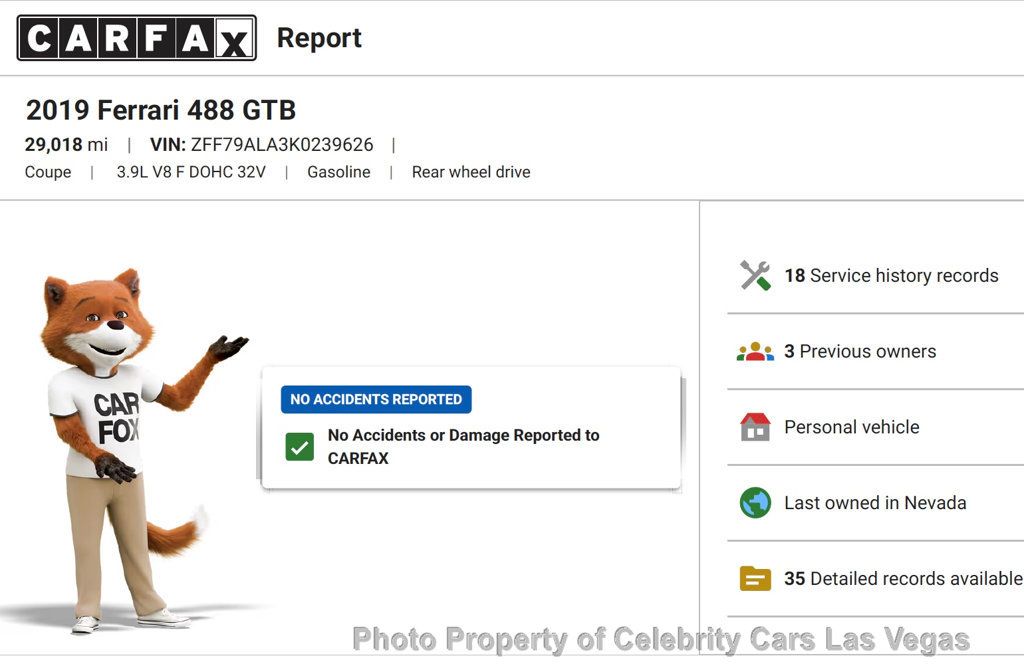Click the previous owners people icon

coord(755,352)
